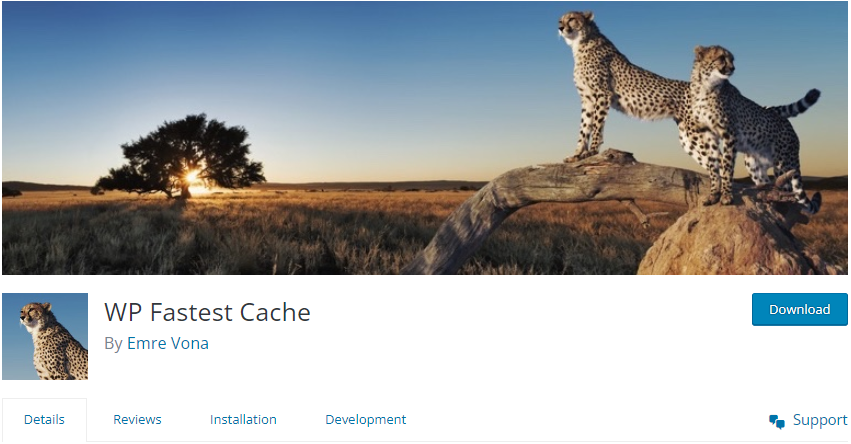Click the WP Fastest Cache title heading
This screenshot has height=444, width=851.
pos(207,312)
